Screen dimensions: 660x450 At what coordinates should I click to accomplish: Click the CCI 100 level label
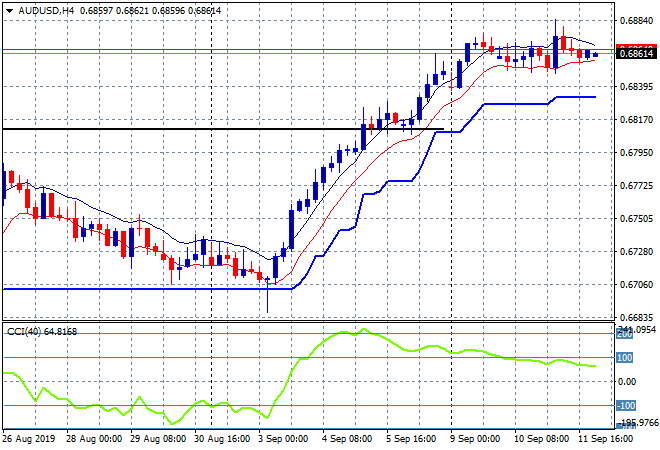[625, 358]
